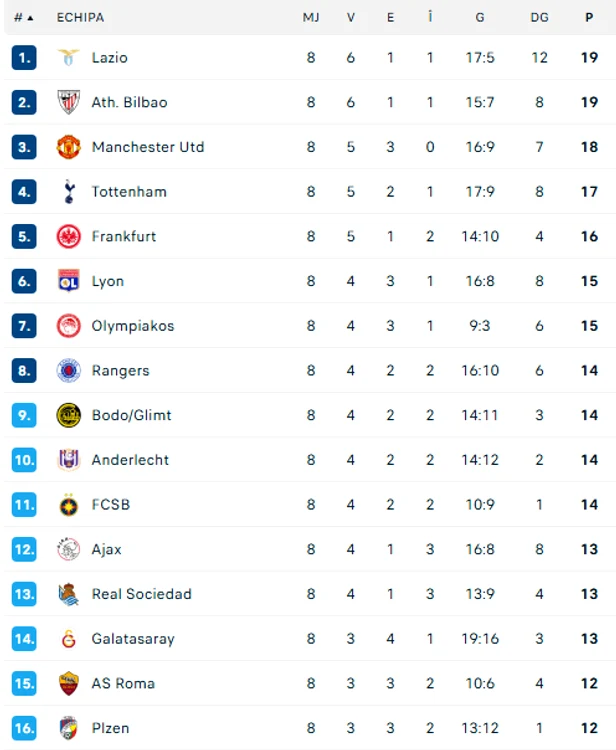Select the Tottenham cockerel logo
Image resolution: width=616 pixels, height=750 pixels.
[x=69, y=192]
